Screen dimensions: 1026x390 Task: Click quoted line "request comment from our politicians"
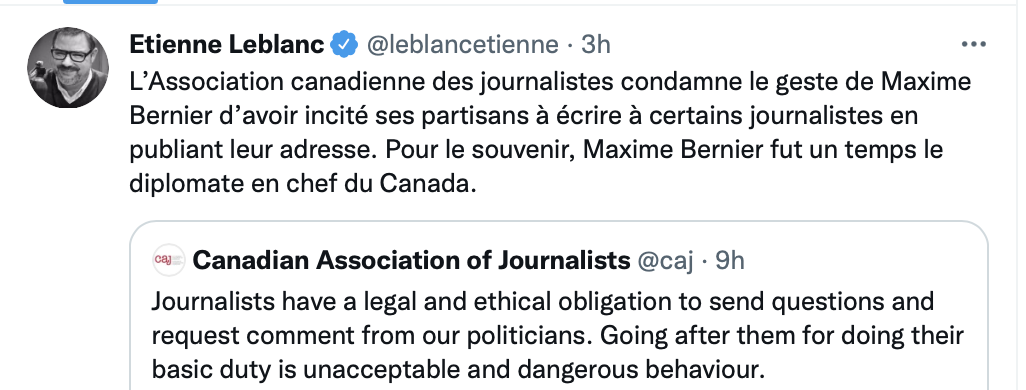click(557, 336)
